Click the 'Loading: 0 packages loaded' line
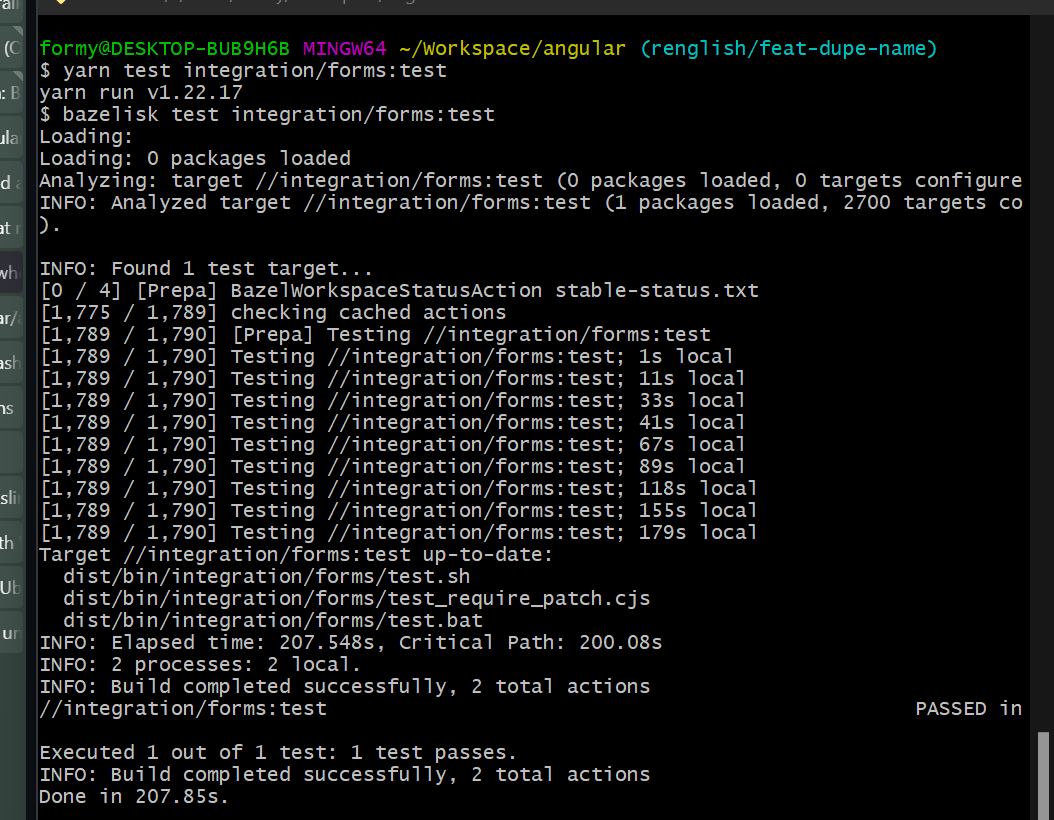Viewport: 1054px width, 820px height. pyautogui.click(x=195, y=159)
